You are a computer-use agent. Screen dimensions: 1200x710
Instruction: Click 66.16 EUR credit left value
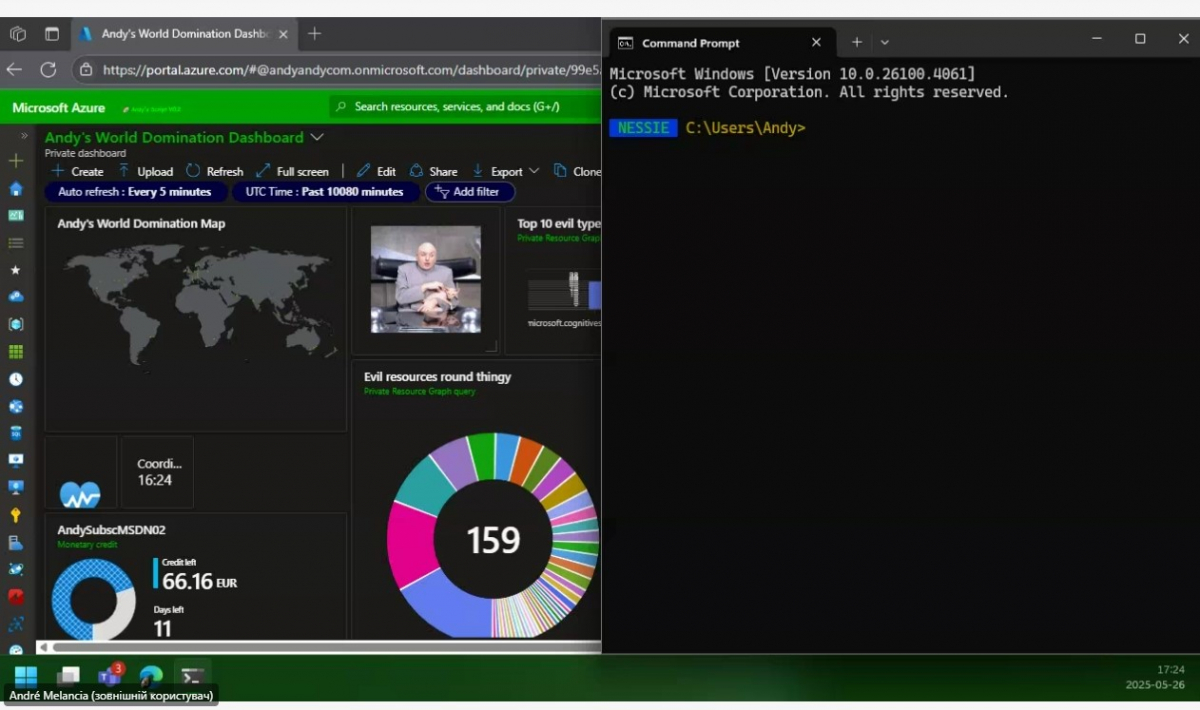(x=200, y=582)
